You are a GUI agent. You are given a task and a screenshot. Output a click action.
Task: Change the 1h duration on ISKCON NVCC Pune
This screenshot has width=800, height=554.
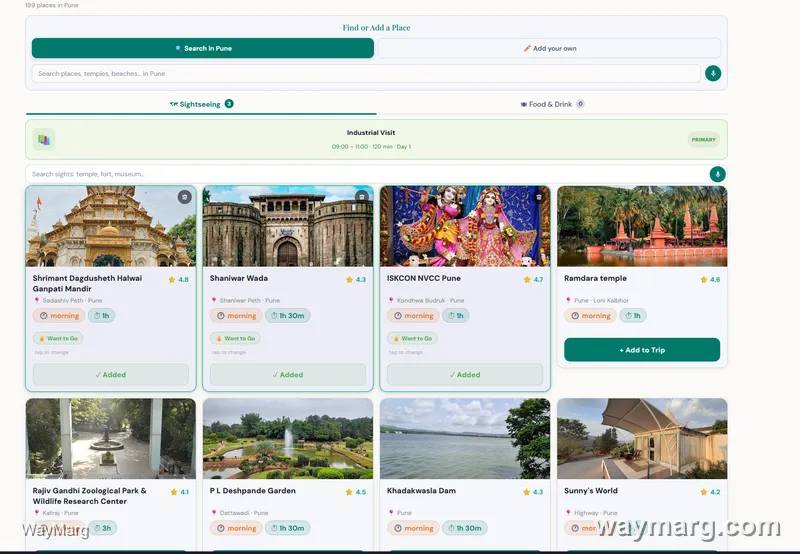[x=456, y=316]
